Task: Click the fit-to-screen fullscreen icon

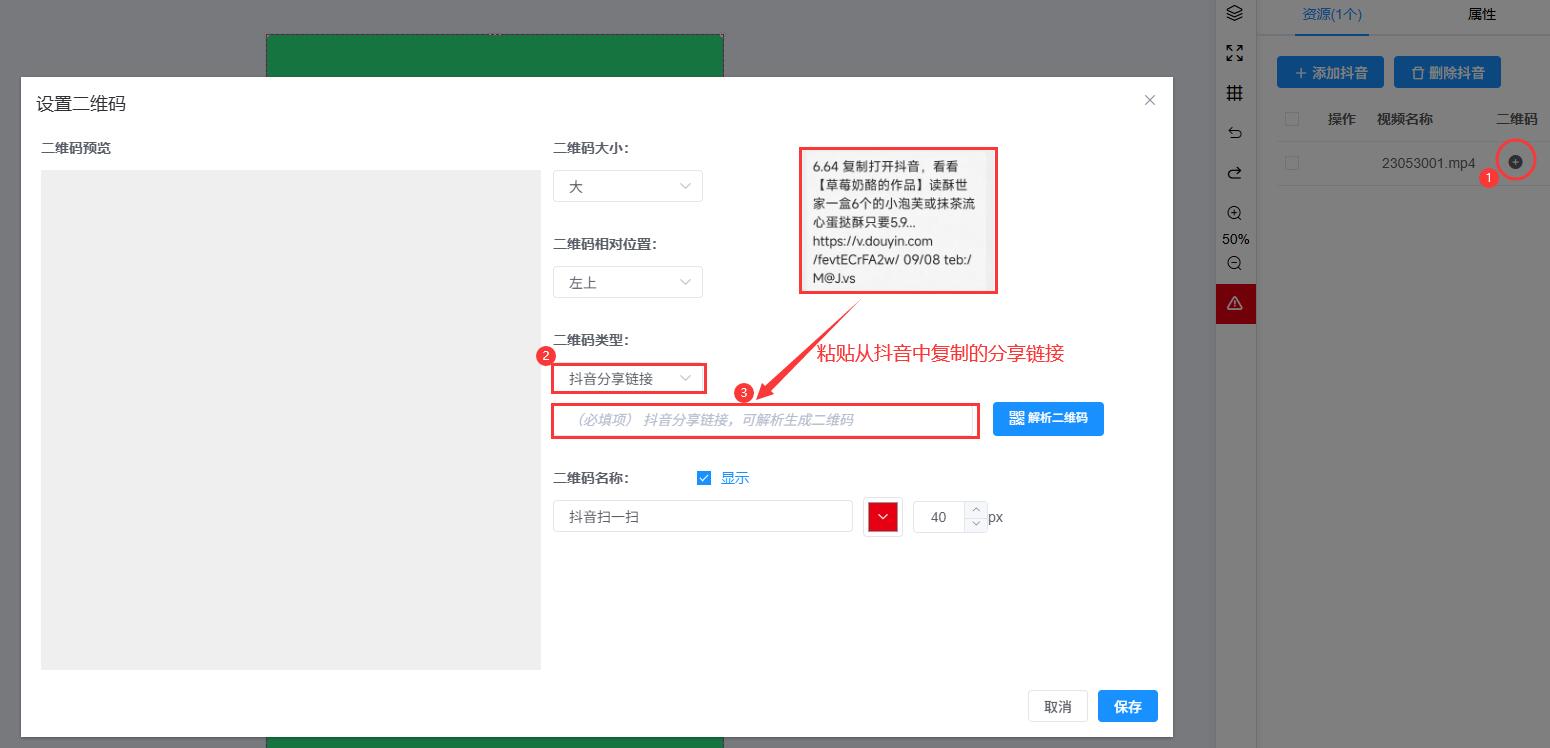Action: (x=1235, y=53)
